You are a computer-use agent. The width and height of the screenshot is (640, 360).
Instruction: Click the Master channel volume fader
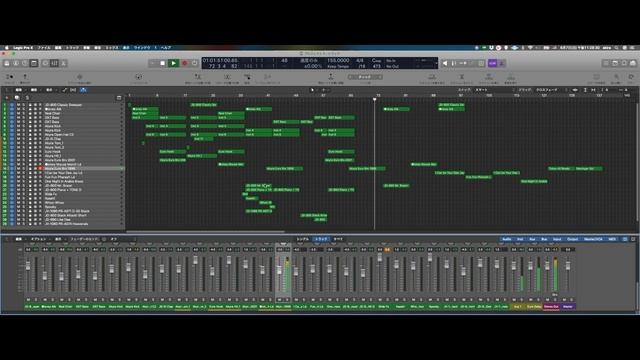(x=568, y=266)
